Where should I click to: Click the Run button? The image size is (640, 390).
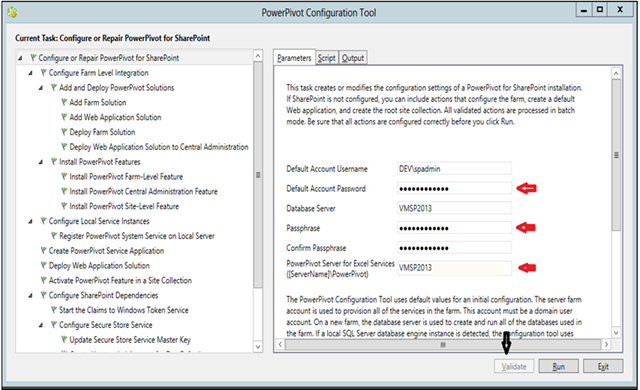tap(558, 366)
